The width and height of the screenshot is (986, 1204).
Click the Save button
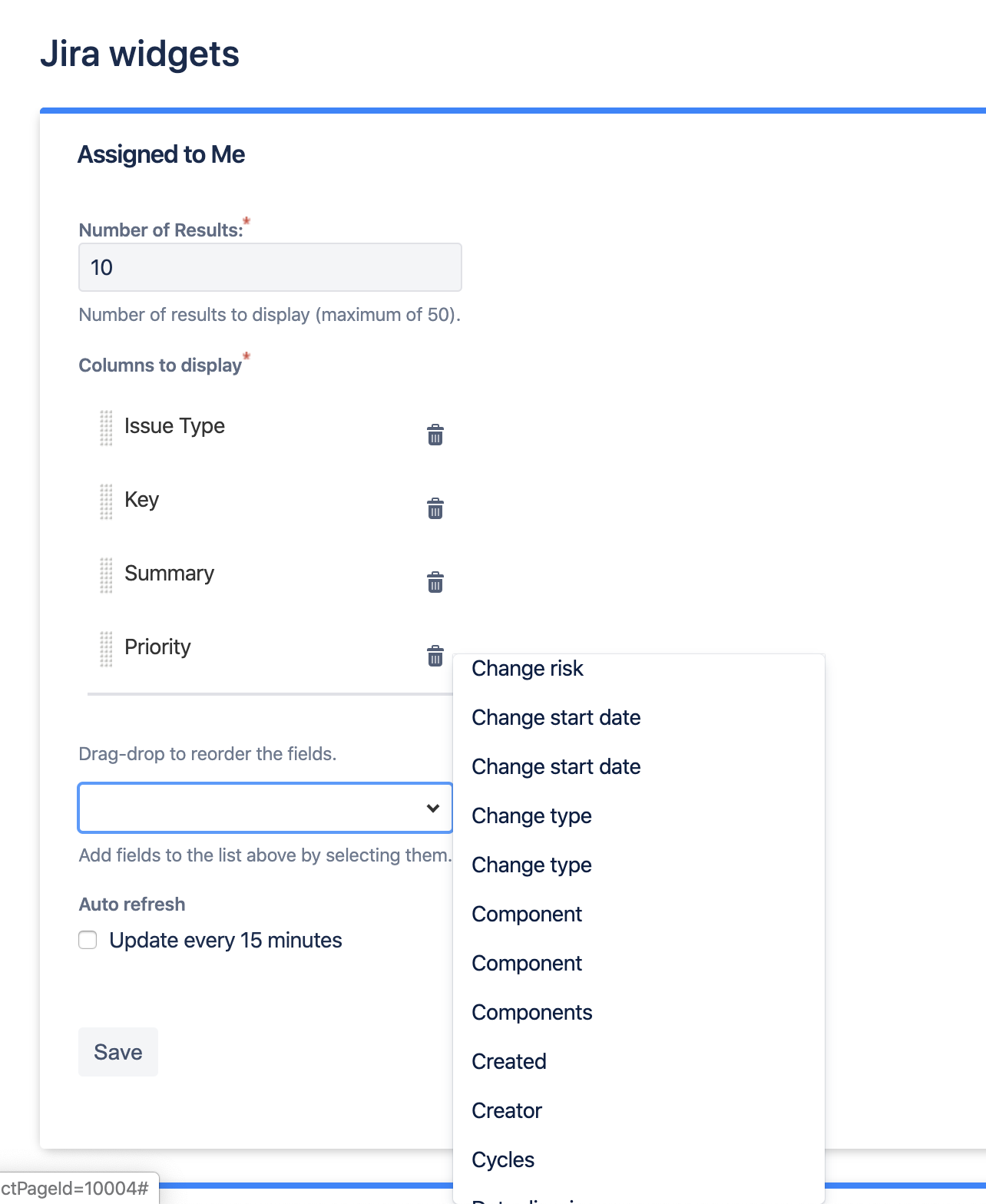[118, 1052]
